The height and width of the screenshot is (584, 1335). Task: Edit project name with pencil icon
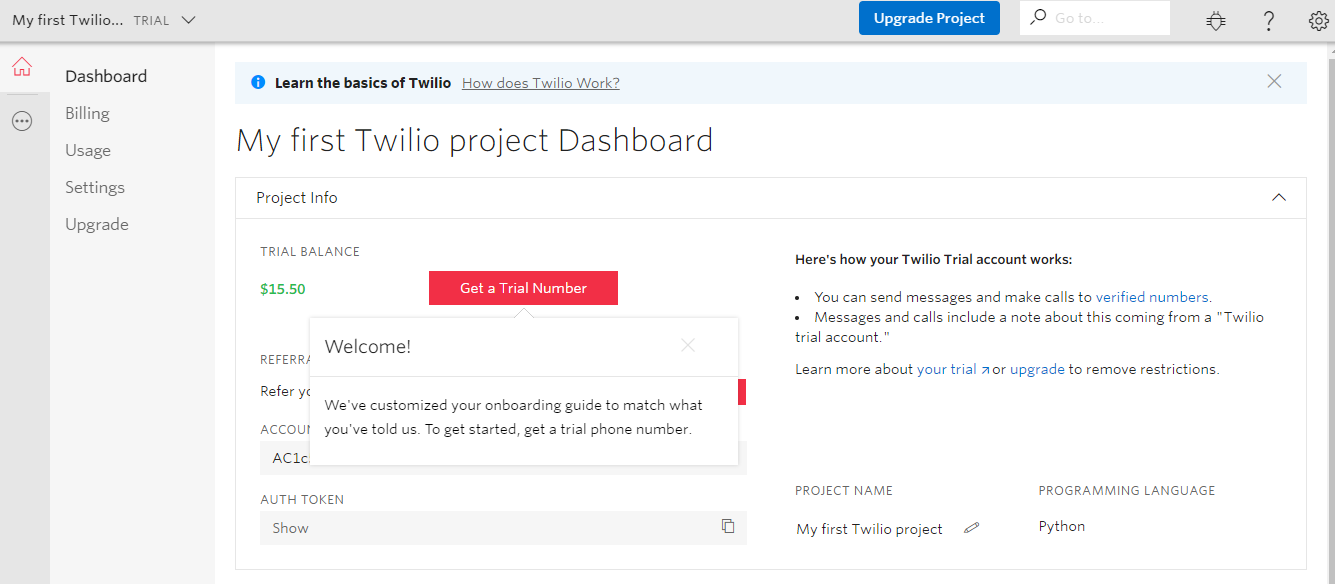pos(971,528)
